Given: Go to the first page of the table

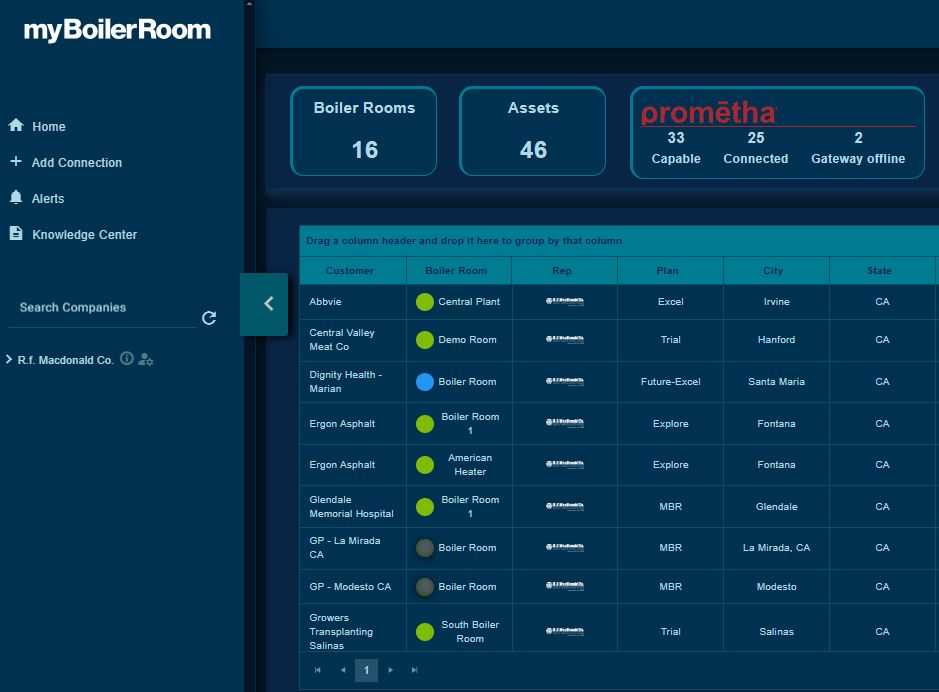Looking at the screenshot, I should [x=318, y=670].
